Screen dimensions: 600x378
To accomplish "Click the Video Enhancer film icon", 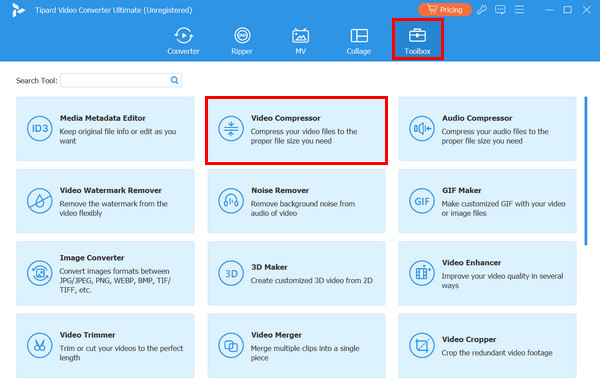I will tap(422, 273).
